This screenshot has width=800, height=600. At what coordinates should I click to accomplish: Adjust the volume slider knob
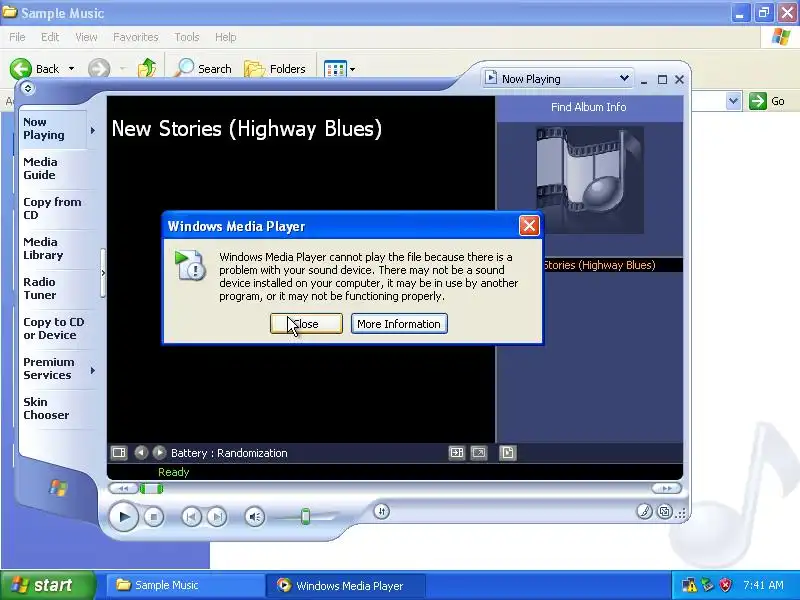pos(305,516)
